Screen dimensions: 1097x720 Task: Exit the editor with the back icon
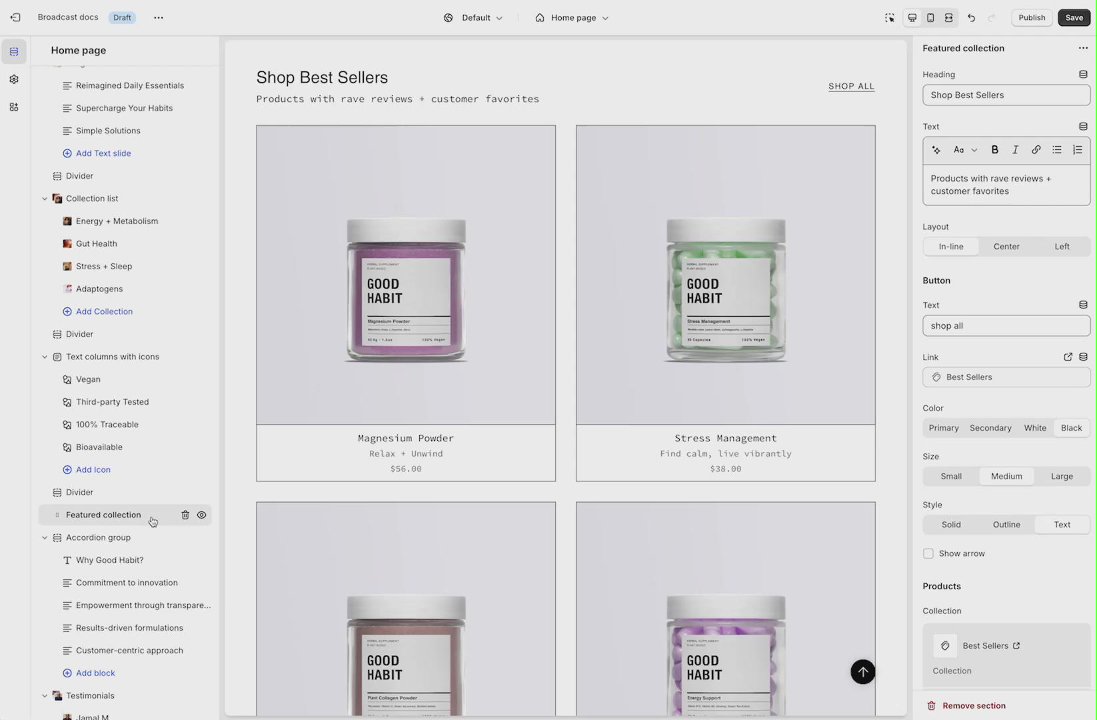[x=15, y=17]
